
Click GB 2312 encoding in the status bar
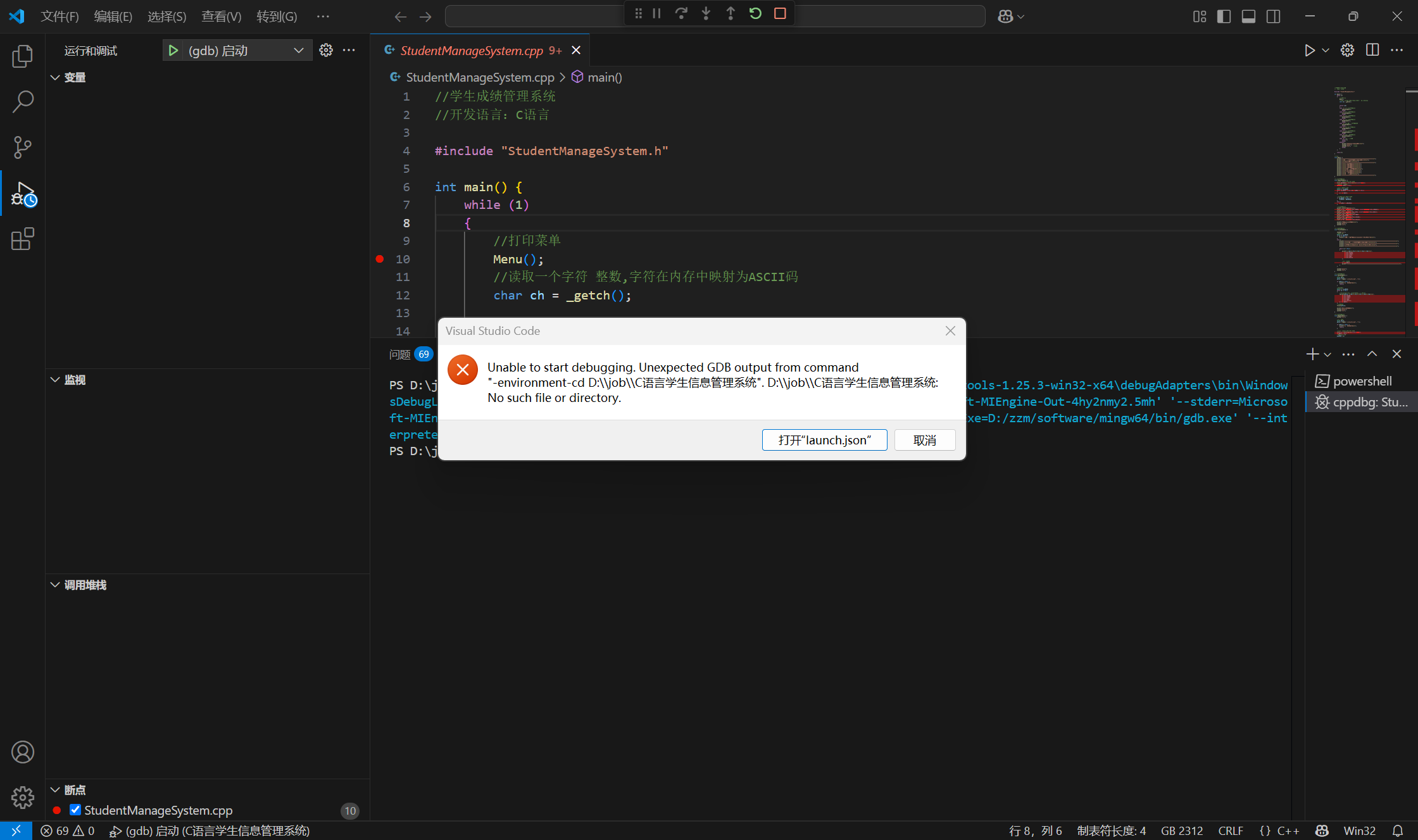(x=1181, y=831)
